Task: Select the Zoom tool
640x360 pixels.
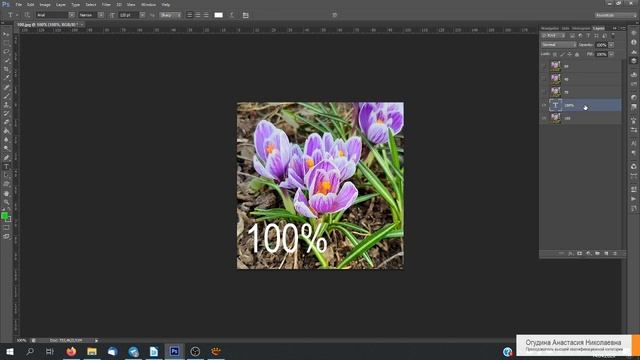Action: pyautogui.click(x=7, y=202)
